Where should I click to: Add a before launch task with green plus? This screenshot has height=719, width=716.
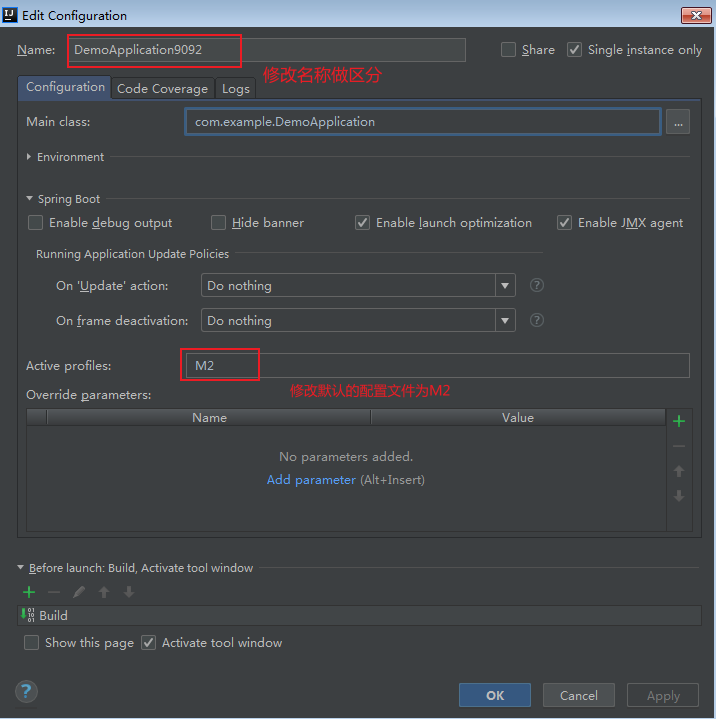[x=29, y=592]
